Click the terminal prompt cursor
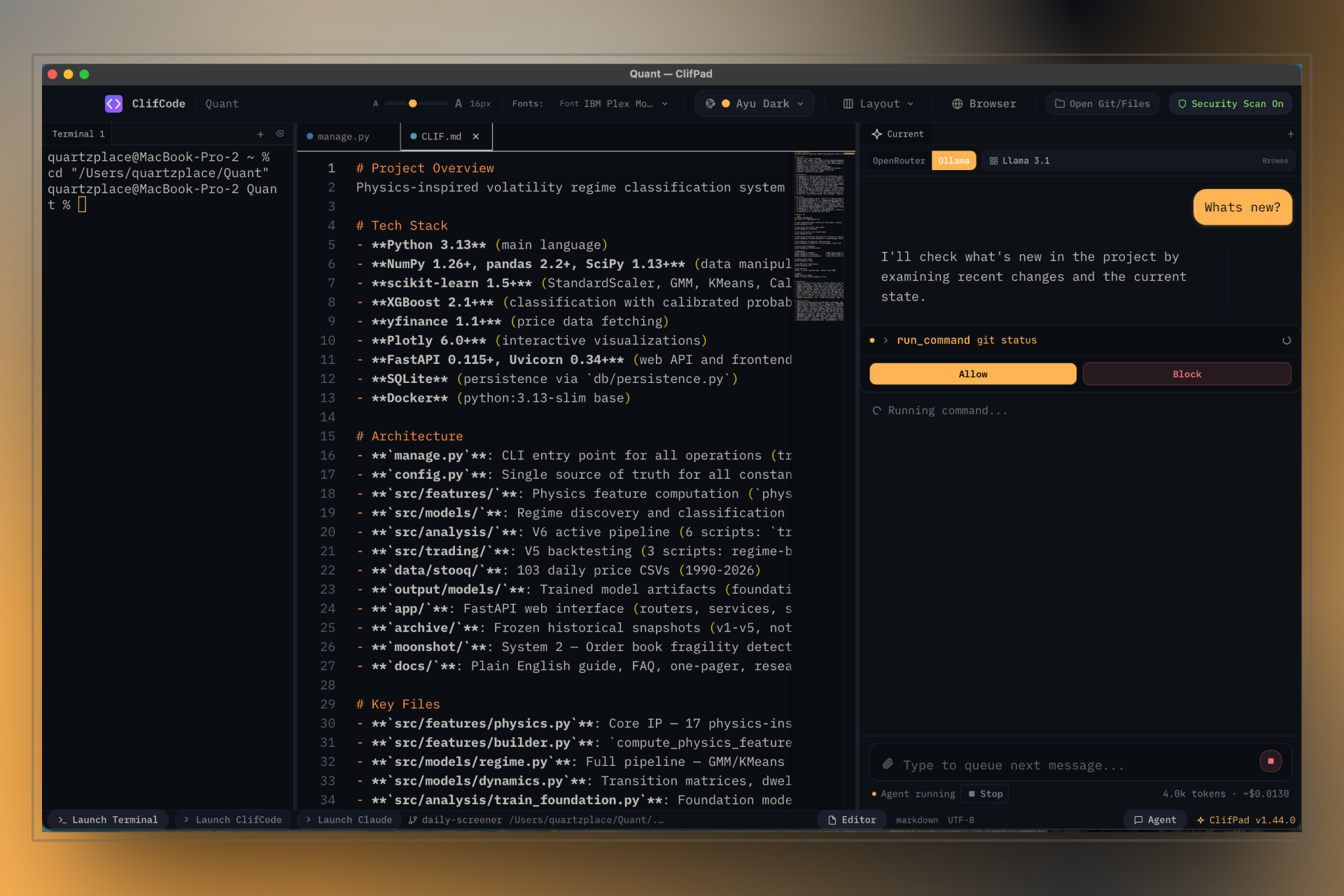This screenshot has width=1344, height=896. coord(82,204)
